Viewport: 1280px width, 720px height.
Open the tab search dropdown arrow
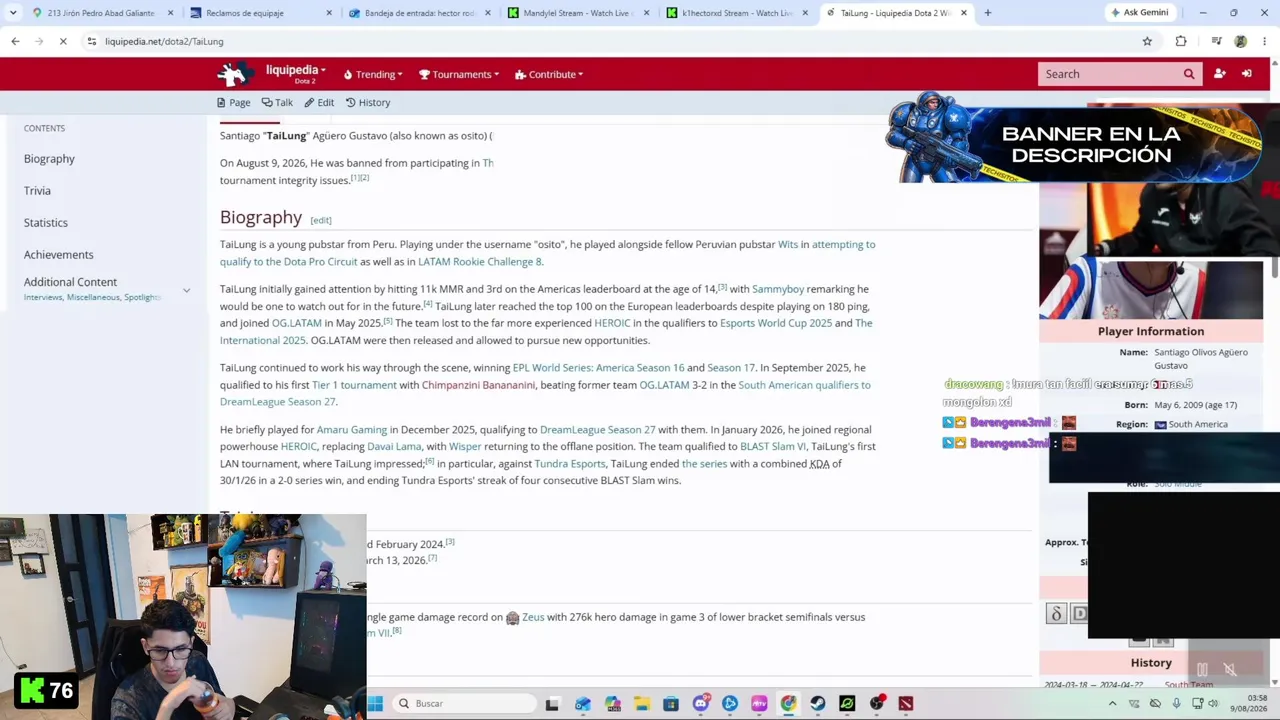pos(13,13)
